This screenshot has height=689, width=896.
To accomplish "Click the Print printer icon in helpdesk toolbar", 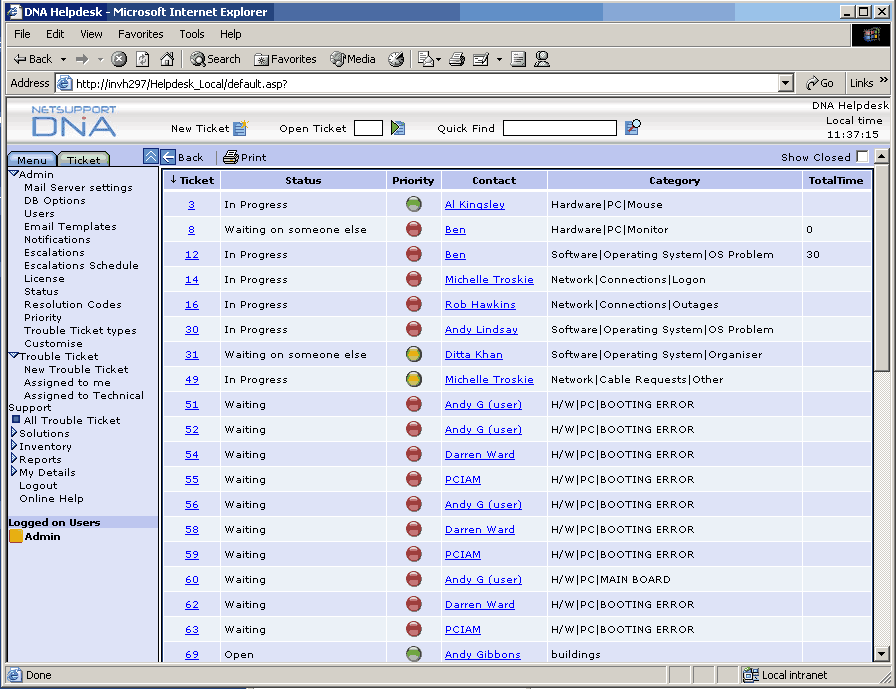I will pos(230,157).
